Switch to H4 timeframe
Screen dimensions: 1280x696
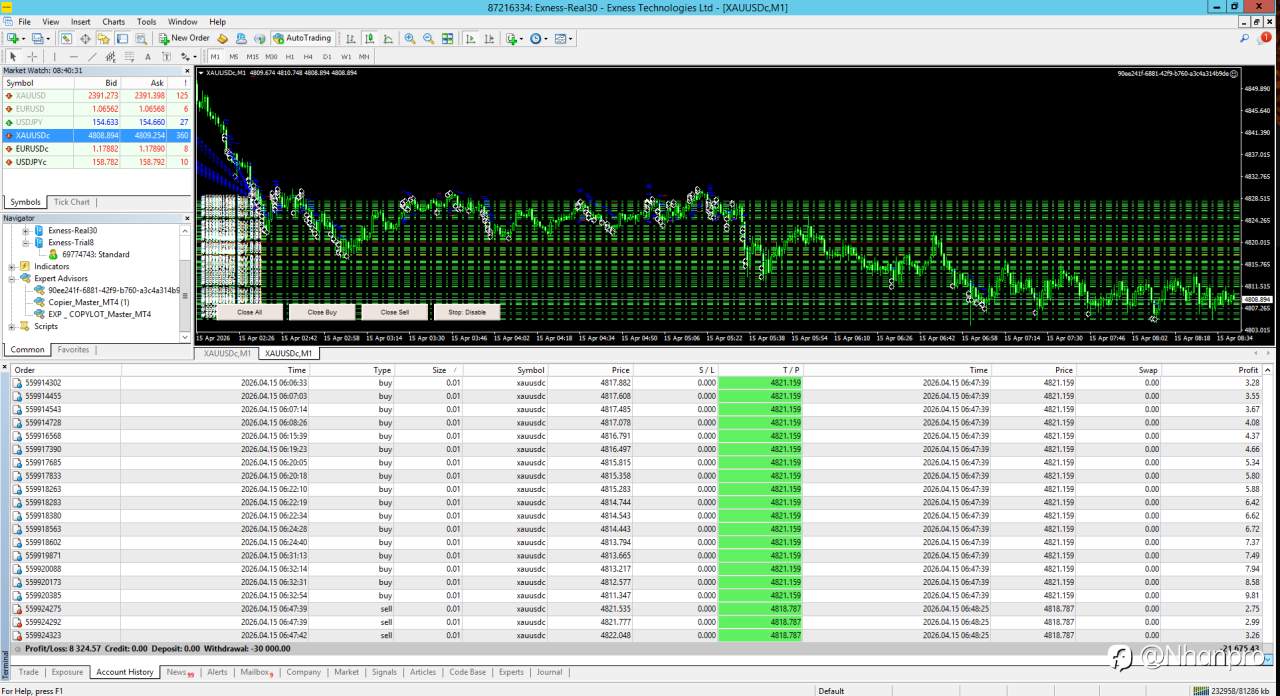(x=308, y=56)
